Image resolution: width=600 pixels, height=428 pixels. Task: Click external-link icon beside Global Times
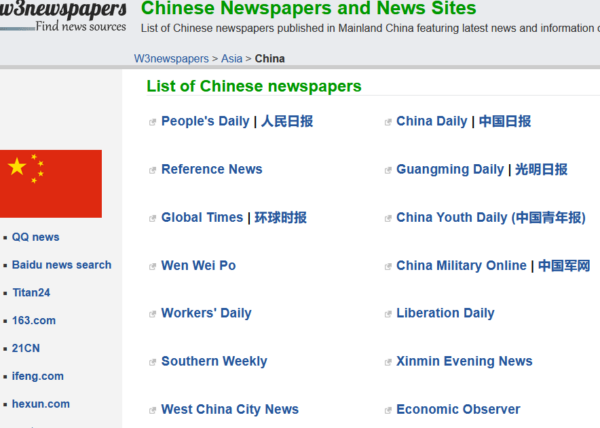pos(152,218)
